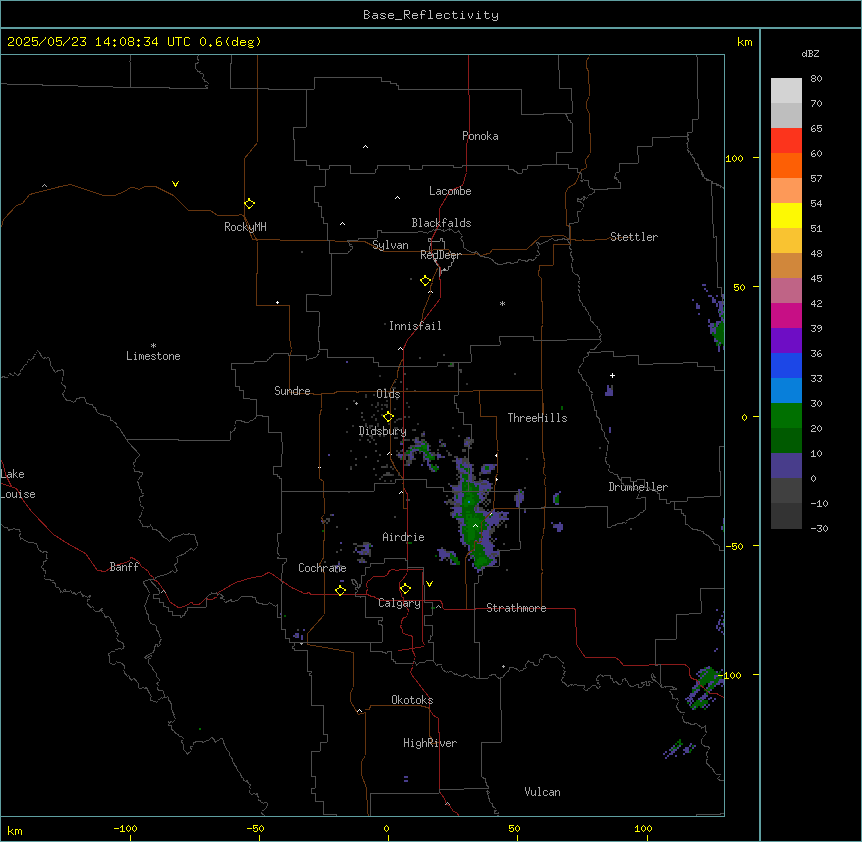Select the orange 57-60 dBZ legend swatch
Image resolution: width=862 pixels, height=842 pixels.
pos(786,165)
